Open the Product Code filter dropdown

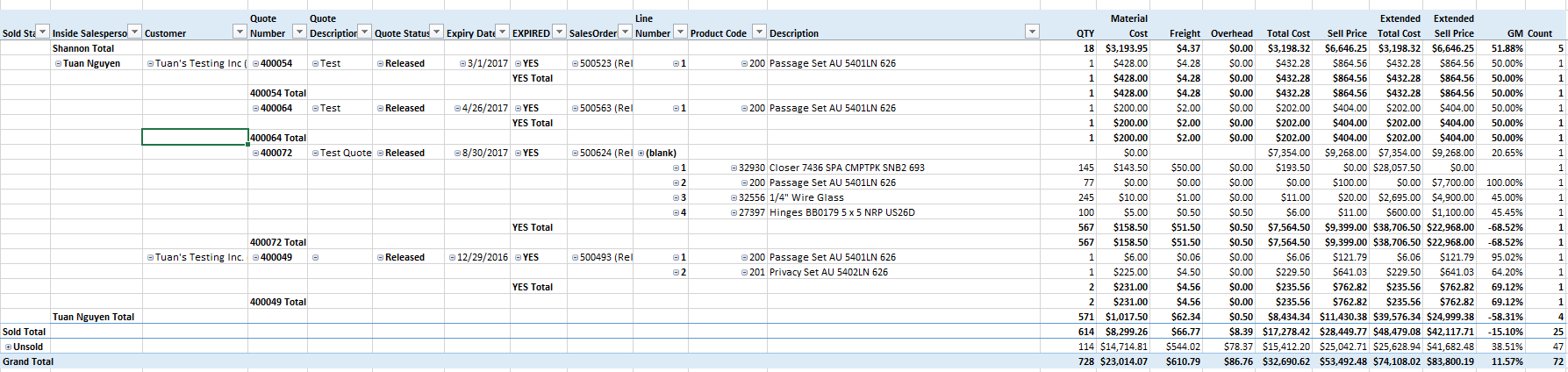[x=759, y=32]
